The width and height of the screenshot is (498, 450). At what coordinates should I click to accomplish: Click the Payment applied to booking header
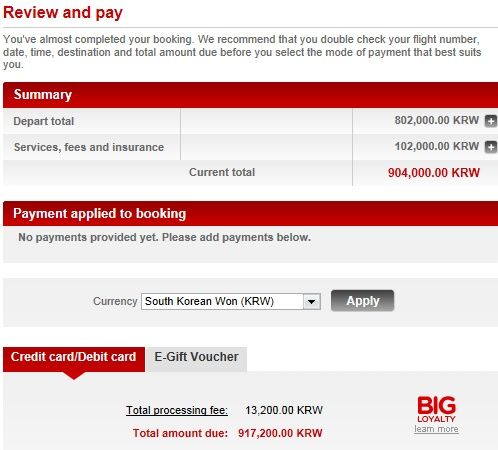click(250, 214)
